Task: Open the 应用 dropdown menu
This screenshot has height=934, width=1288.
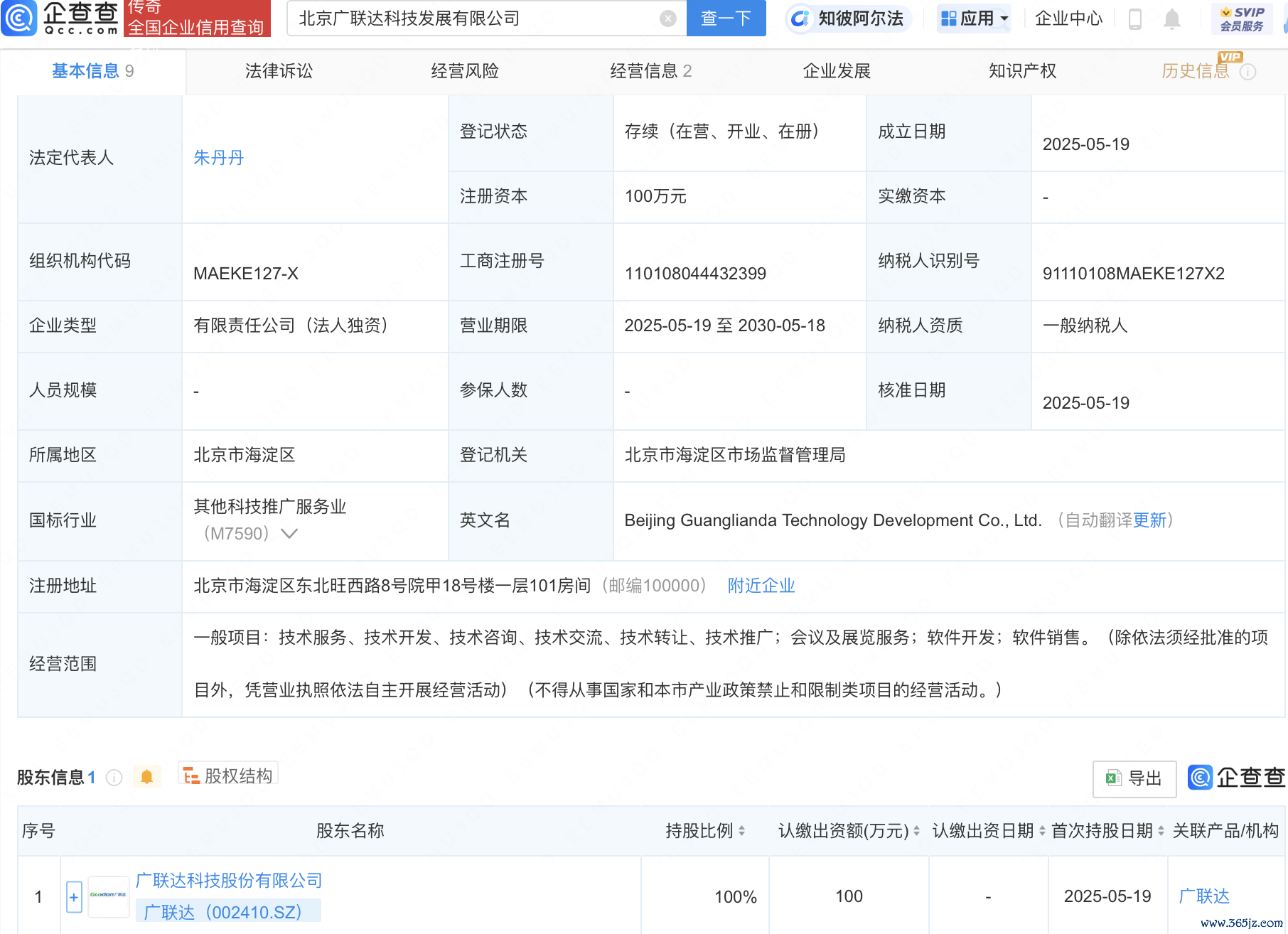Action: (x=975, y=18)
